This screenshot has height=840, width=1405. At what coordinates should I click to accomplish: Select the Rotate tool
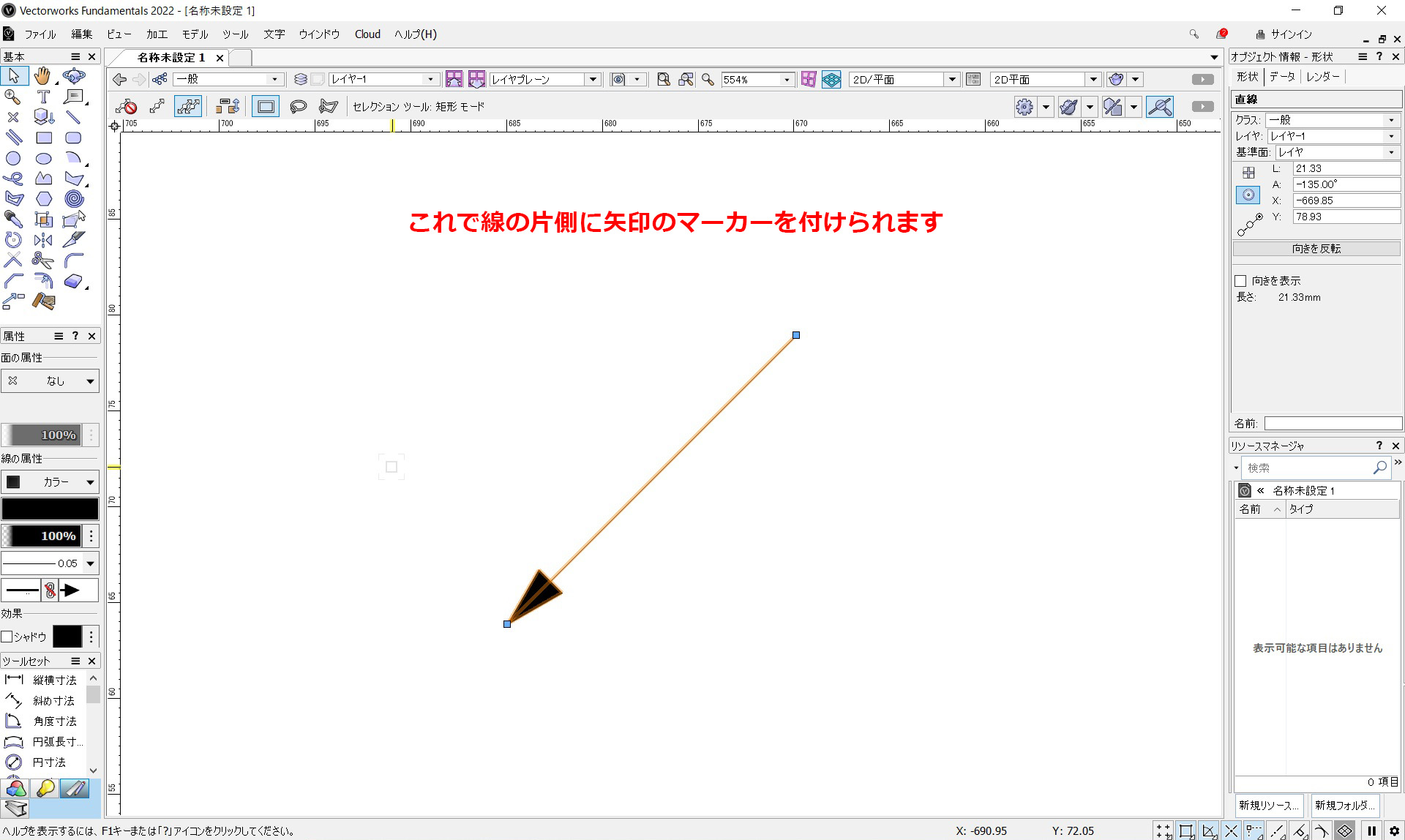tap(12, 239)
